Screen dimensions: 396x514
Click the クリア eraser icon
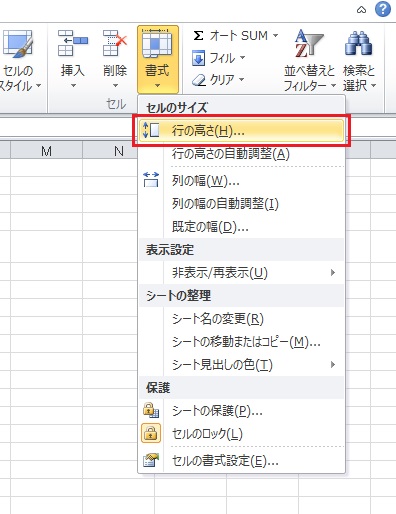[x=199, y=80]
